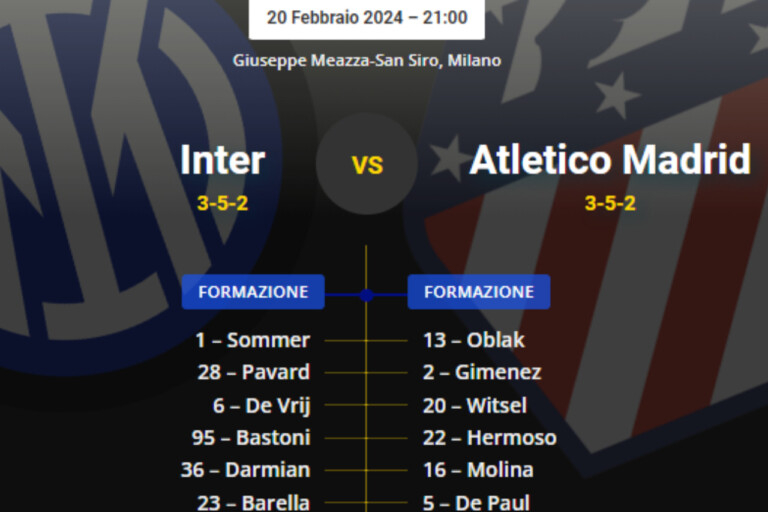Click player 1 – Sommer
Image resolution: width=768 pixels, height=512 pixels.
[253, 340]
